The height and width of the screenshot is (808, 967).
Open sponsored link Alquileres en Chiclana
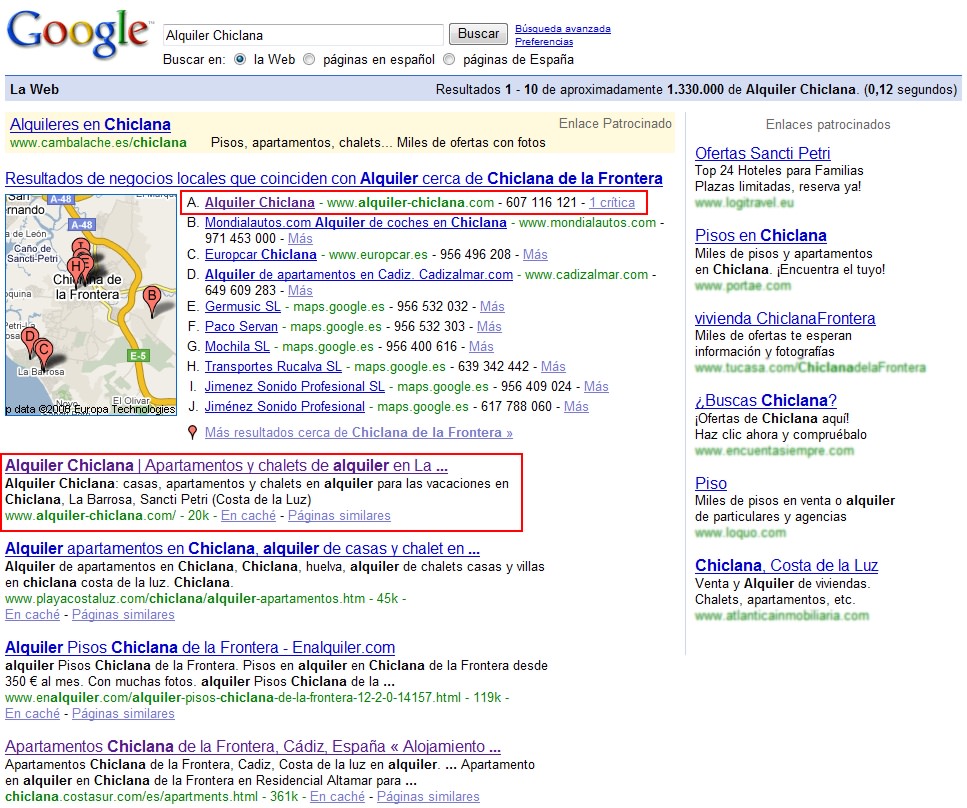(x=90, y=124)
